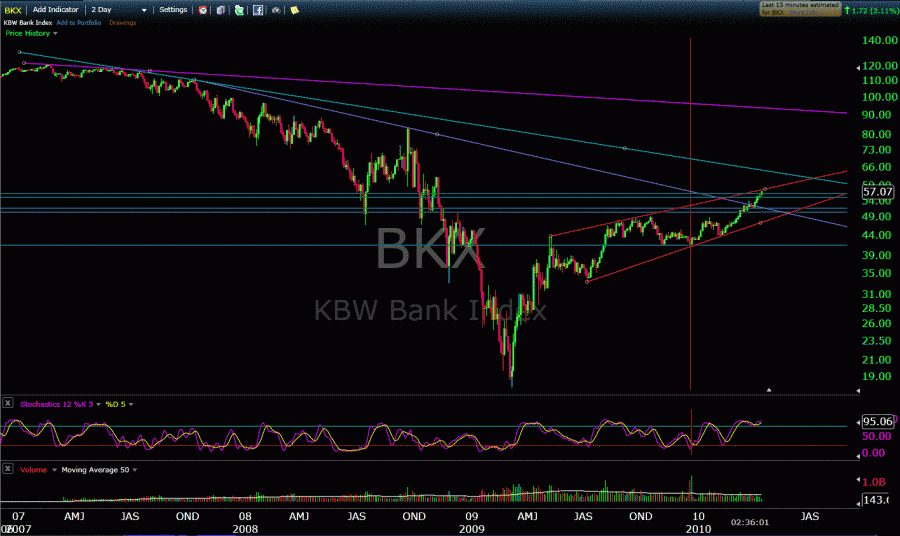Open the %D 5 dropdown arrow
Screen dimensions: 900x536
[x=131, y=405]
